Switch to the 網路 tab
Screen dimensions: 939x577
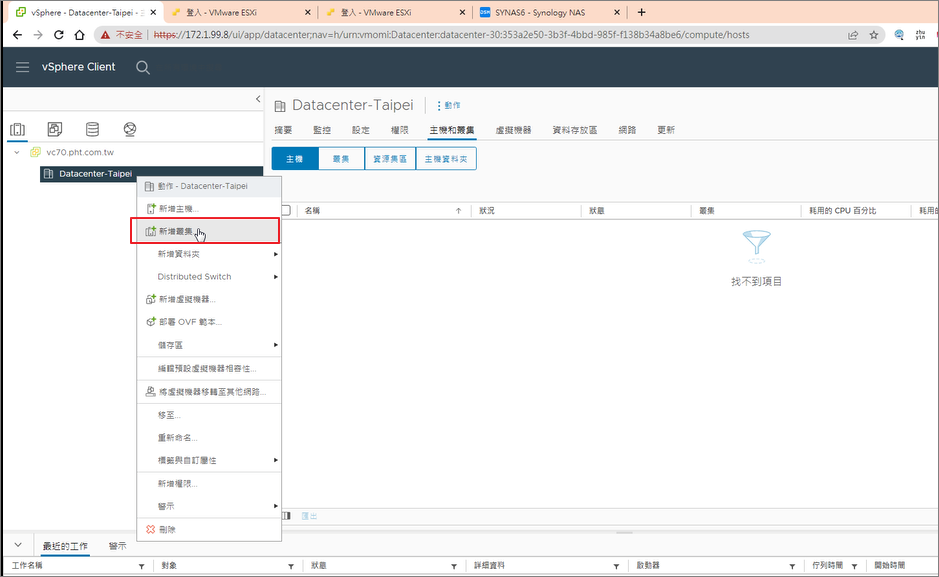click(627, 130)
